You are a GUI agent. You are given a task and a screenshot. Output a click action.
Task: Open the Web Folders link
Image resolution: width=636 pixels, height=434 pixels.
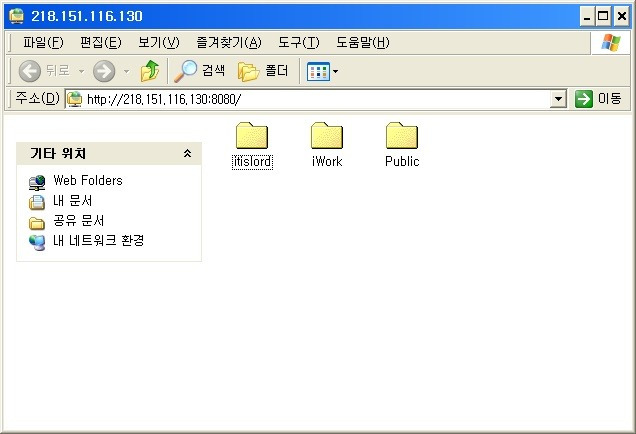(88, 180)
